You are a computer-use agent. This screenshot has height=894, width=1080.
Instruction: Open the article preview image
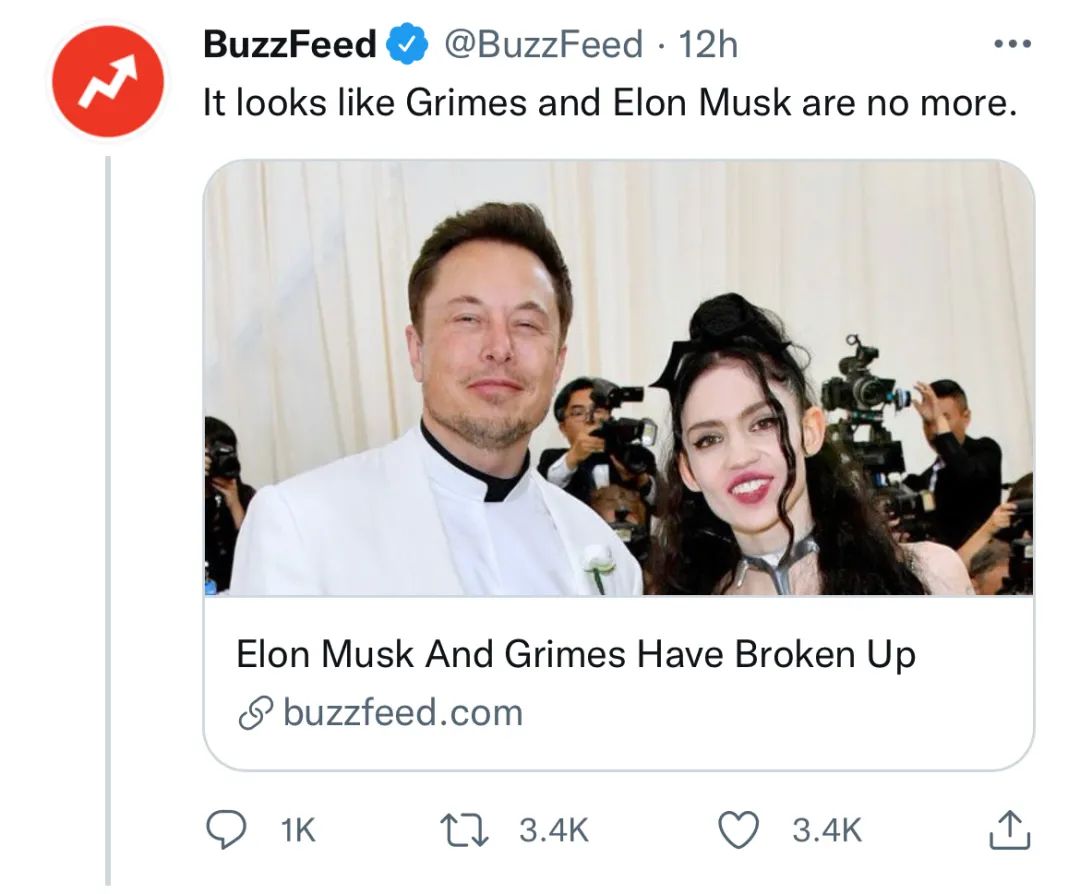[618, 378]
